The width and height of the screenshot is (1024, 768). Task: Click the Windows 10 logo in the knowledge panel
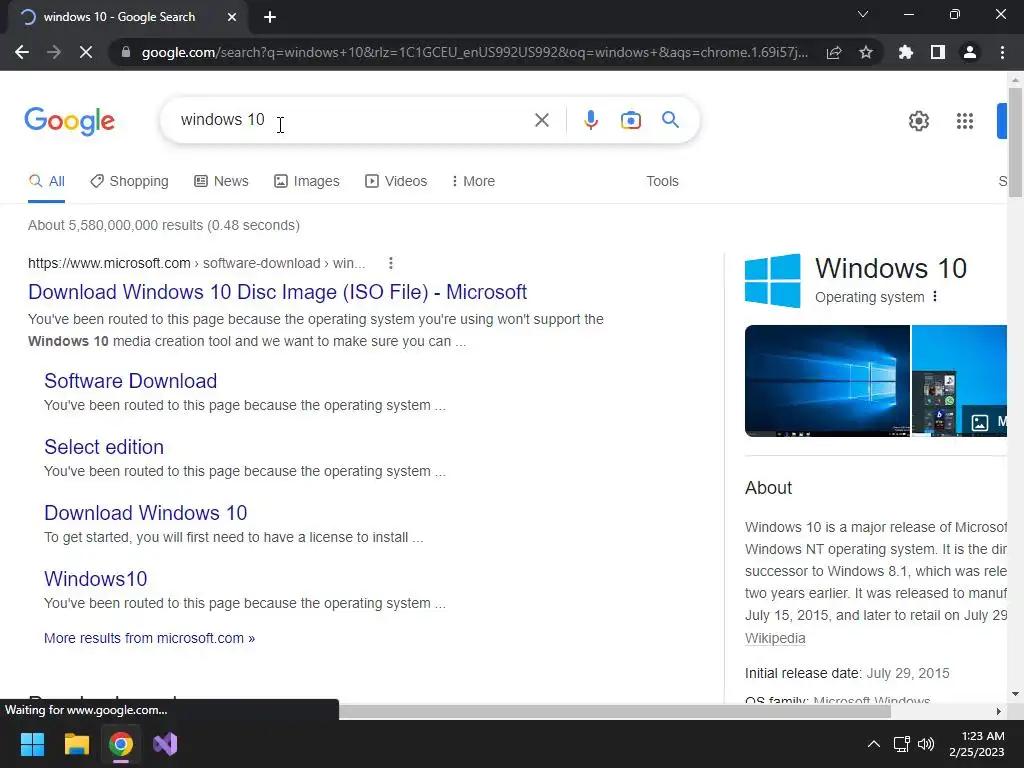pos(773,281)
